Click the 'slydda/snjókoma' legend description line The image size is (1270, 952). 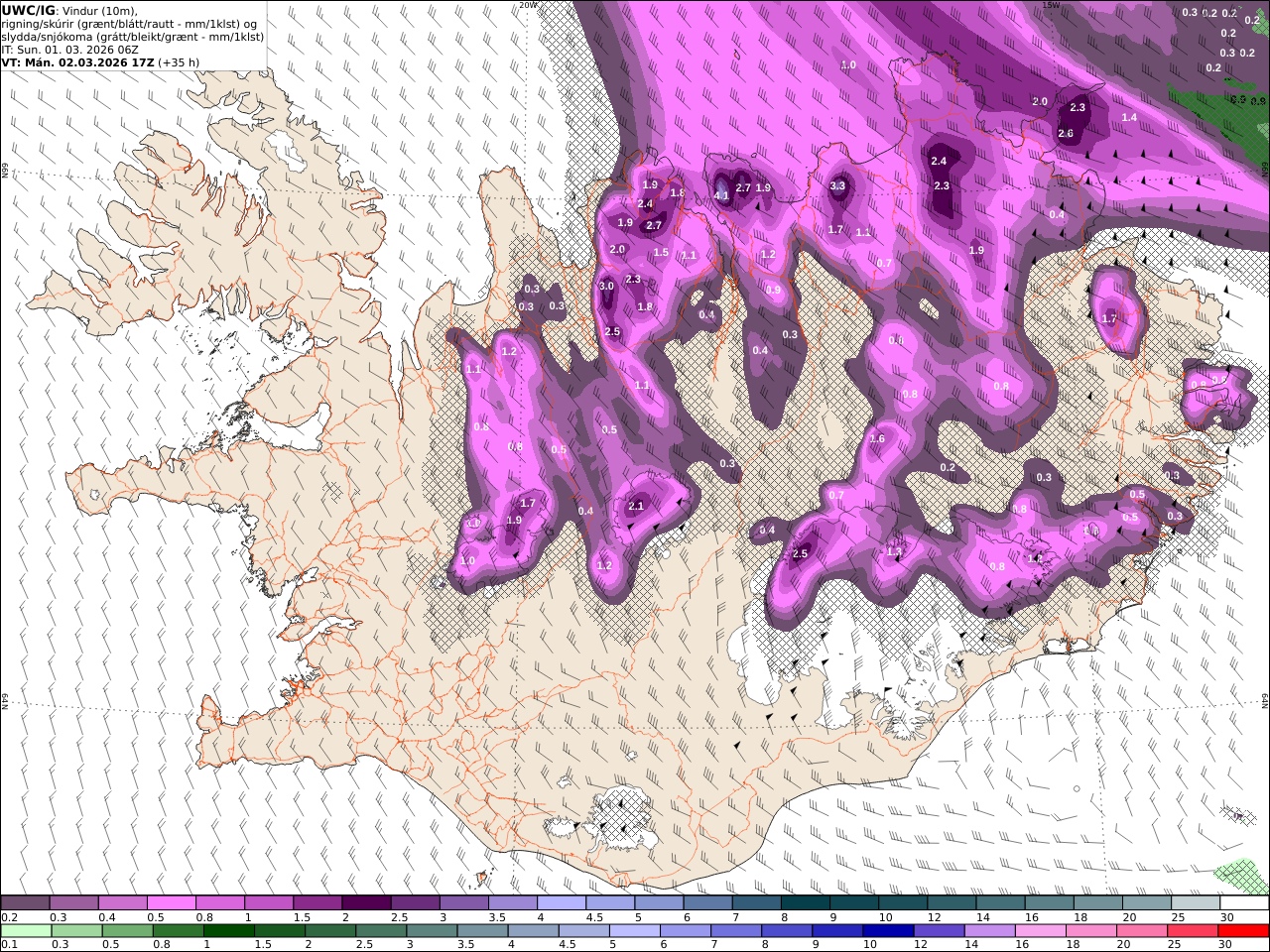(x=132, y=36)
